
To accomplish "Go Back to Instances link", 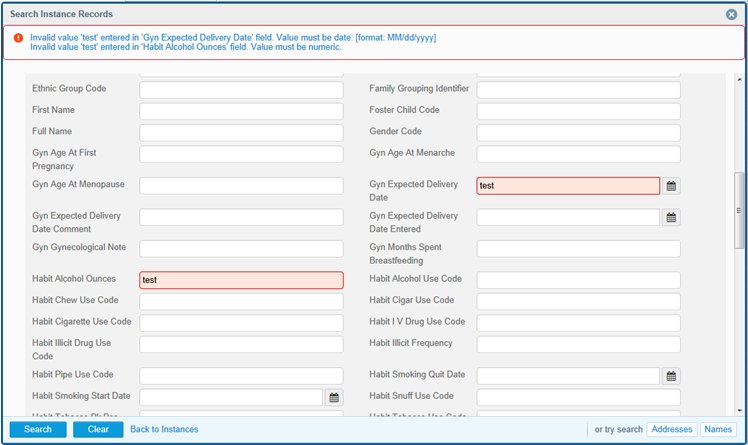I will pyautogui.click(x=164, y=429).
